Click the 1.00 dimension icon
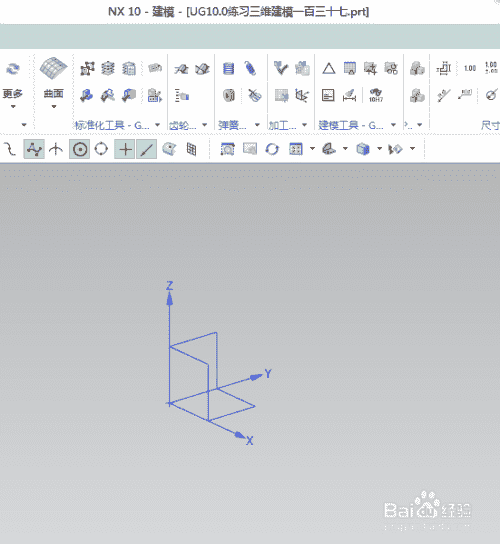Screen dimensions: 500x544 click(x=470, y=68)
